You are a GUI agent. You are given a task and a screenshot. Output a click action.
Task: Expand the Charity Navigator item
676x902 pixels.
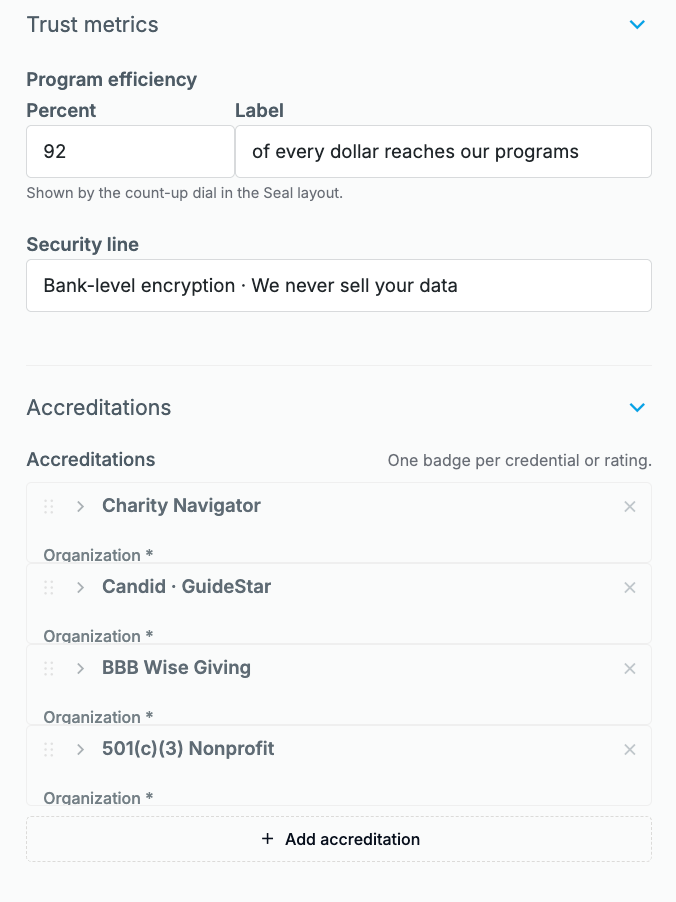pos(81,506)
